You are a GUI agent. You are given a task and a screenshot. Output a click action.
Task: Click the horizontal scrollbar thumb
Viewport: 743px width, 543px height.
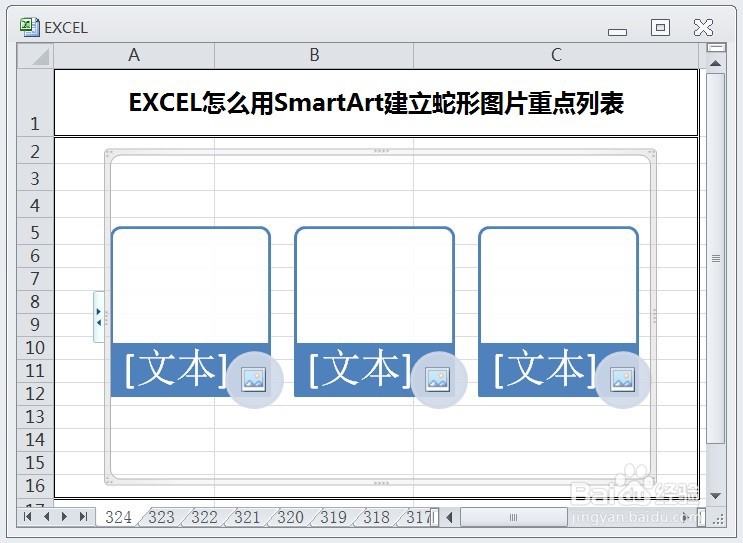click(x=514, y=517)
